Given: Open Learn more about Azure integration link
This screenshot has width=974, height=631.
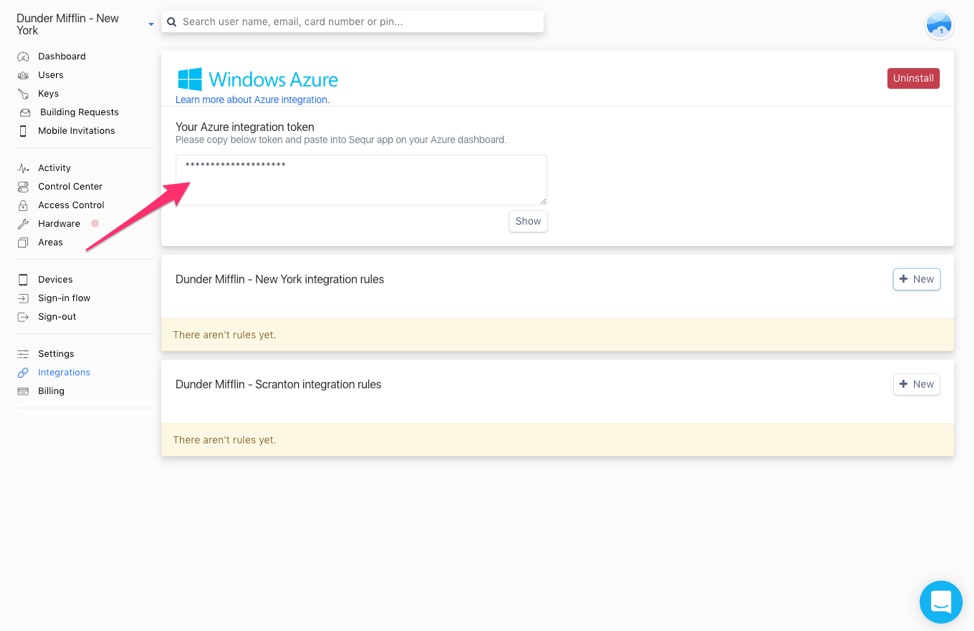Looking at the screenshot, I should coord(252,100).
